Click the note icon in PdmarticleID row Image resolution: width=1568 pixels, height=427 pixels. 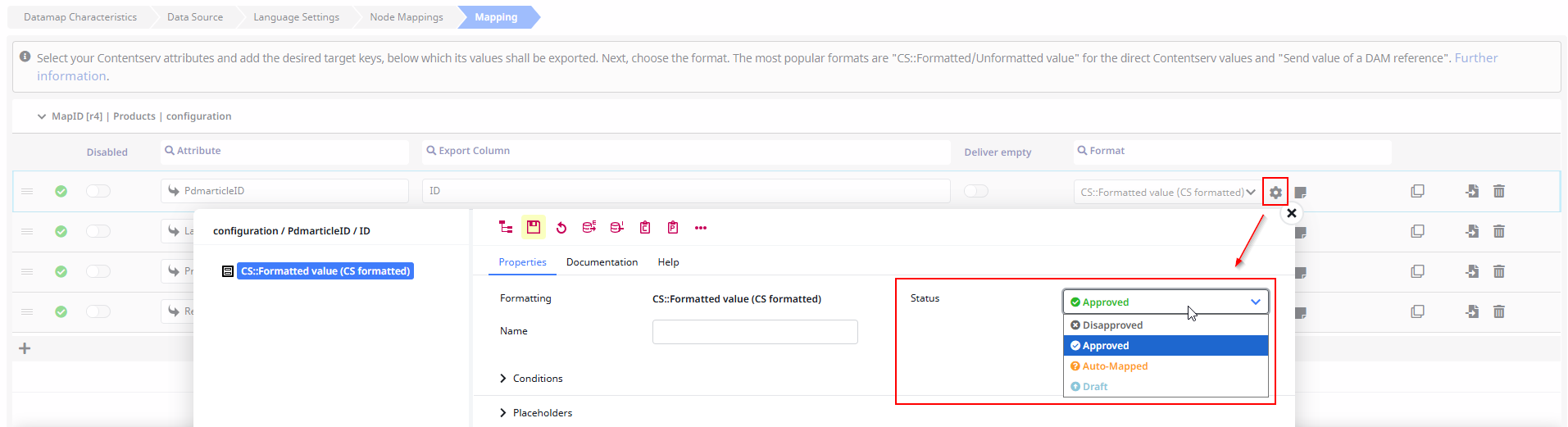tap(1300, 193)
